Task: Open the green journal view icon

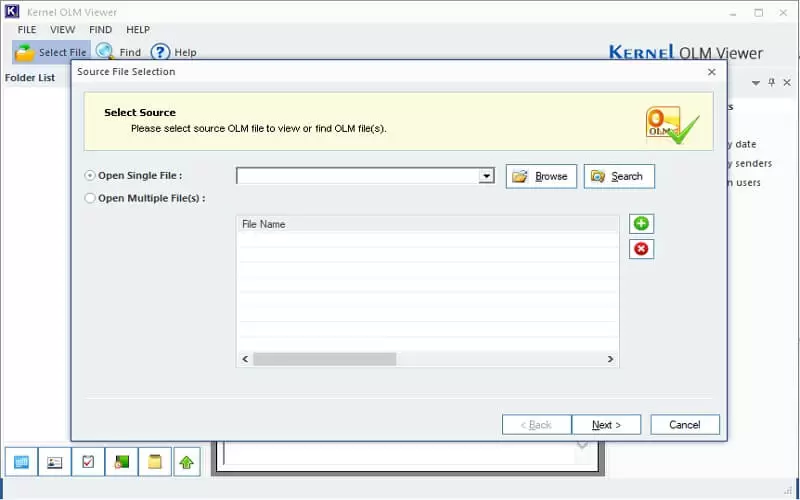Action: point(121,462)
